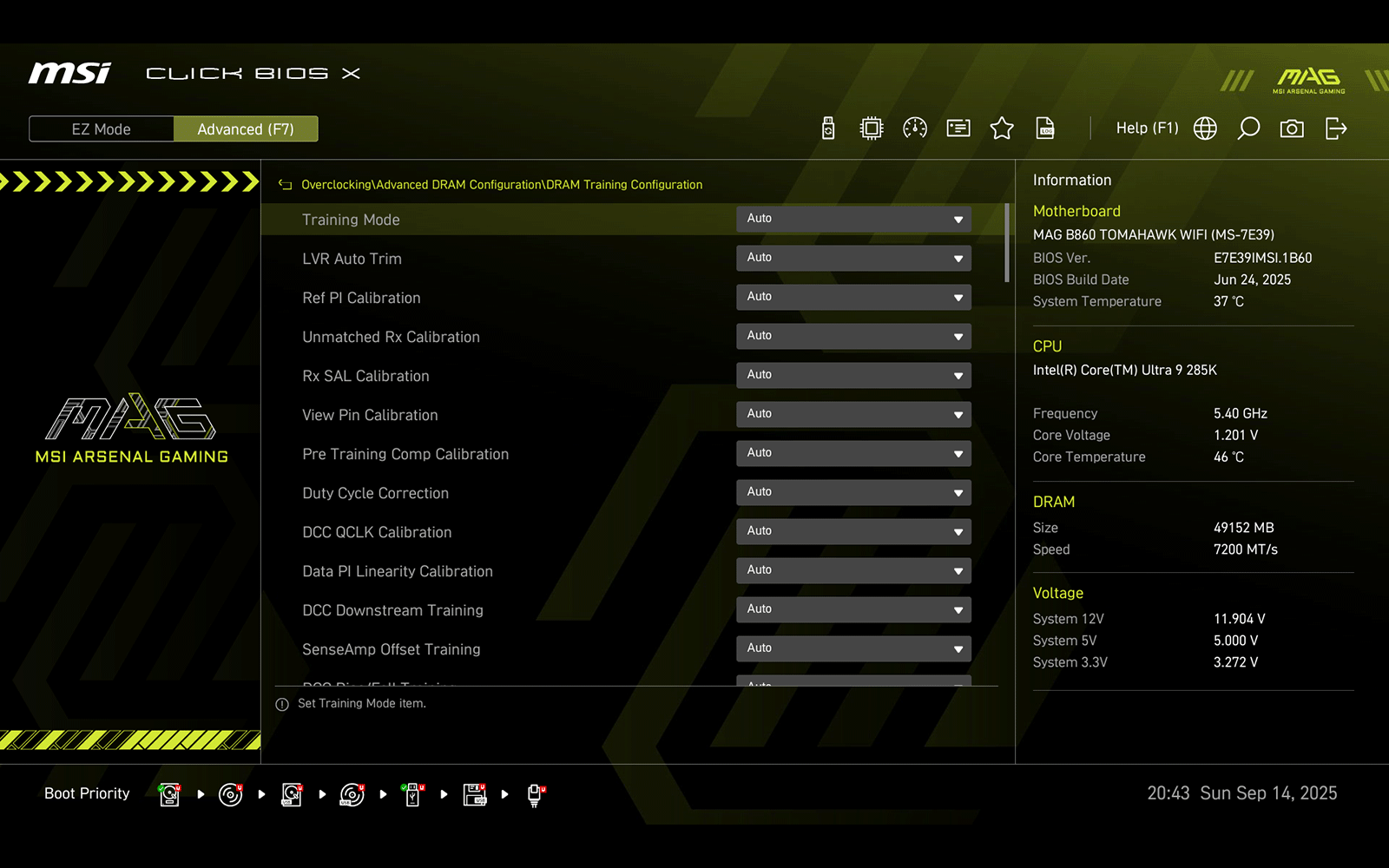
Task: Open the Pre Training Comp Calibration dropdown
Action: (x=853, y=453)
